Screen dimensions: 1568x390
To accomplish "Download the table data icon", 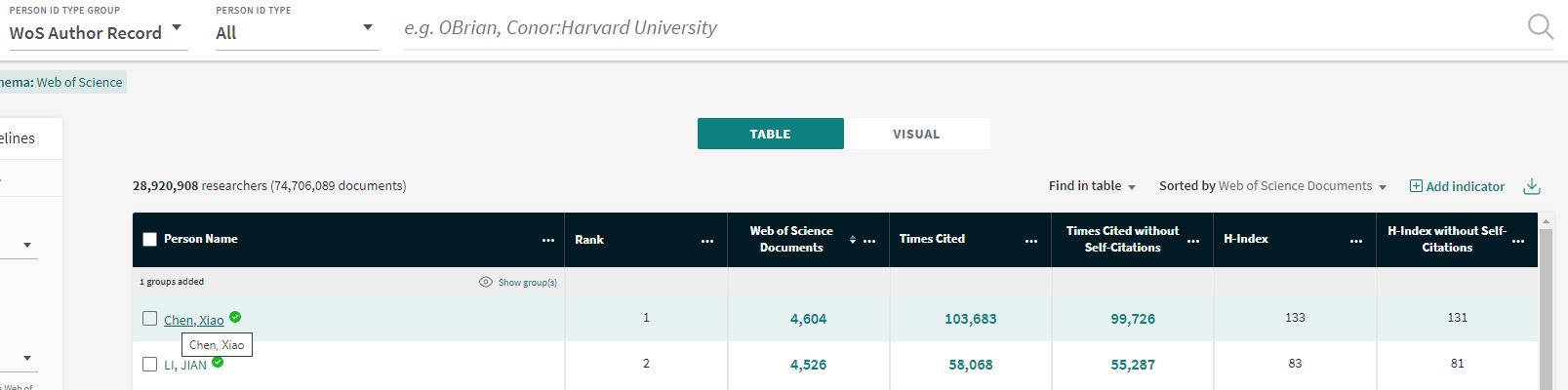I will click(x=1532, y=186).
